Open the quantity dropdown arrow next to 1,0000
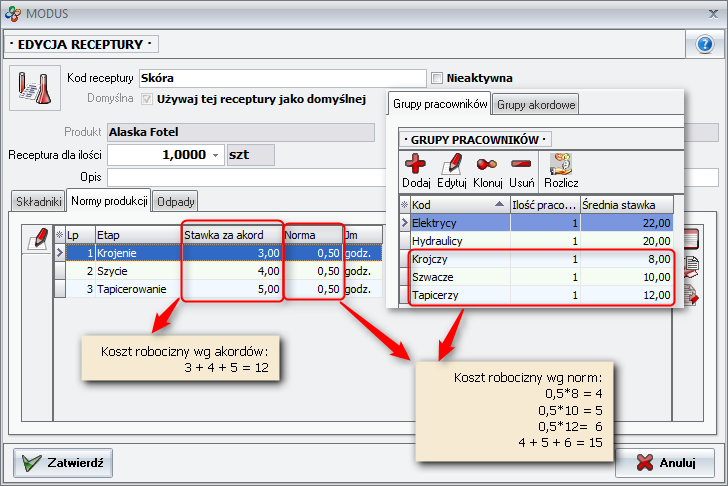The width and height of the screenshot is (728, 486). click(x=217, y=156)
